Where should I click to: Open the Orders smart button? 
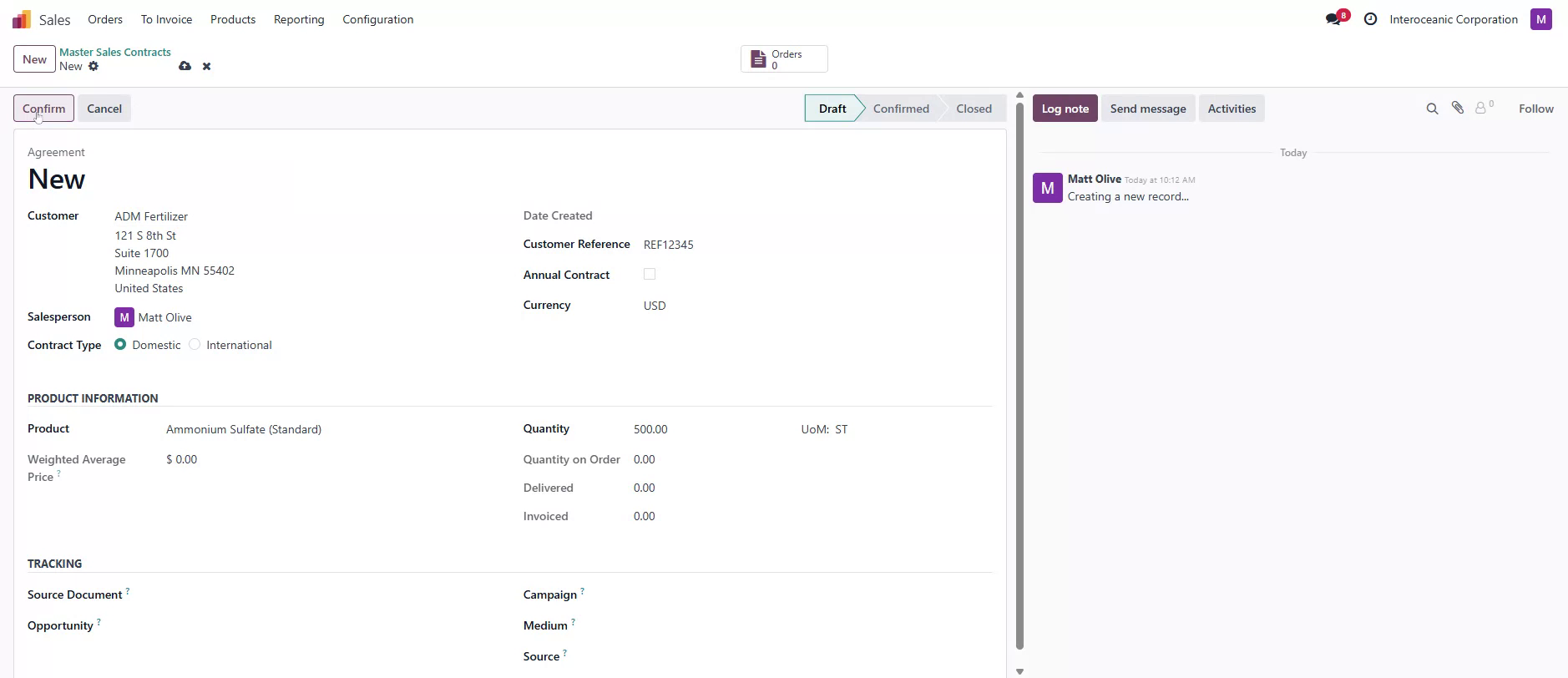pos(784,59)
